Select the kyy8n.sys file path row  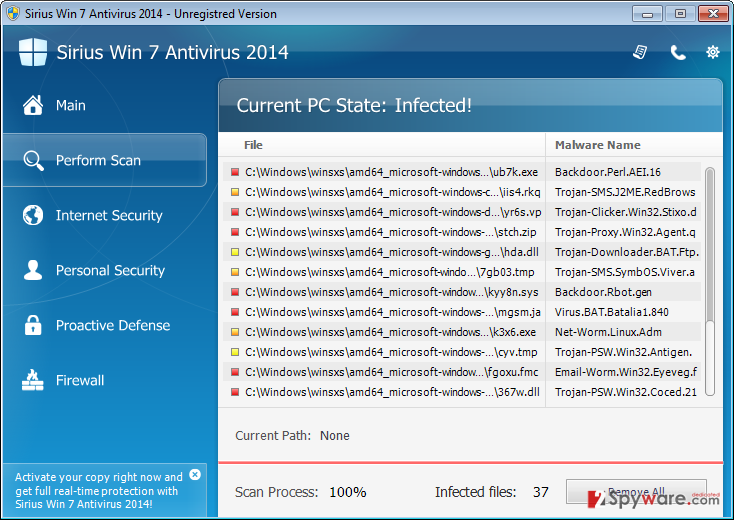pos(391,292)
